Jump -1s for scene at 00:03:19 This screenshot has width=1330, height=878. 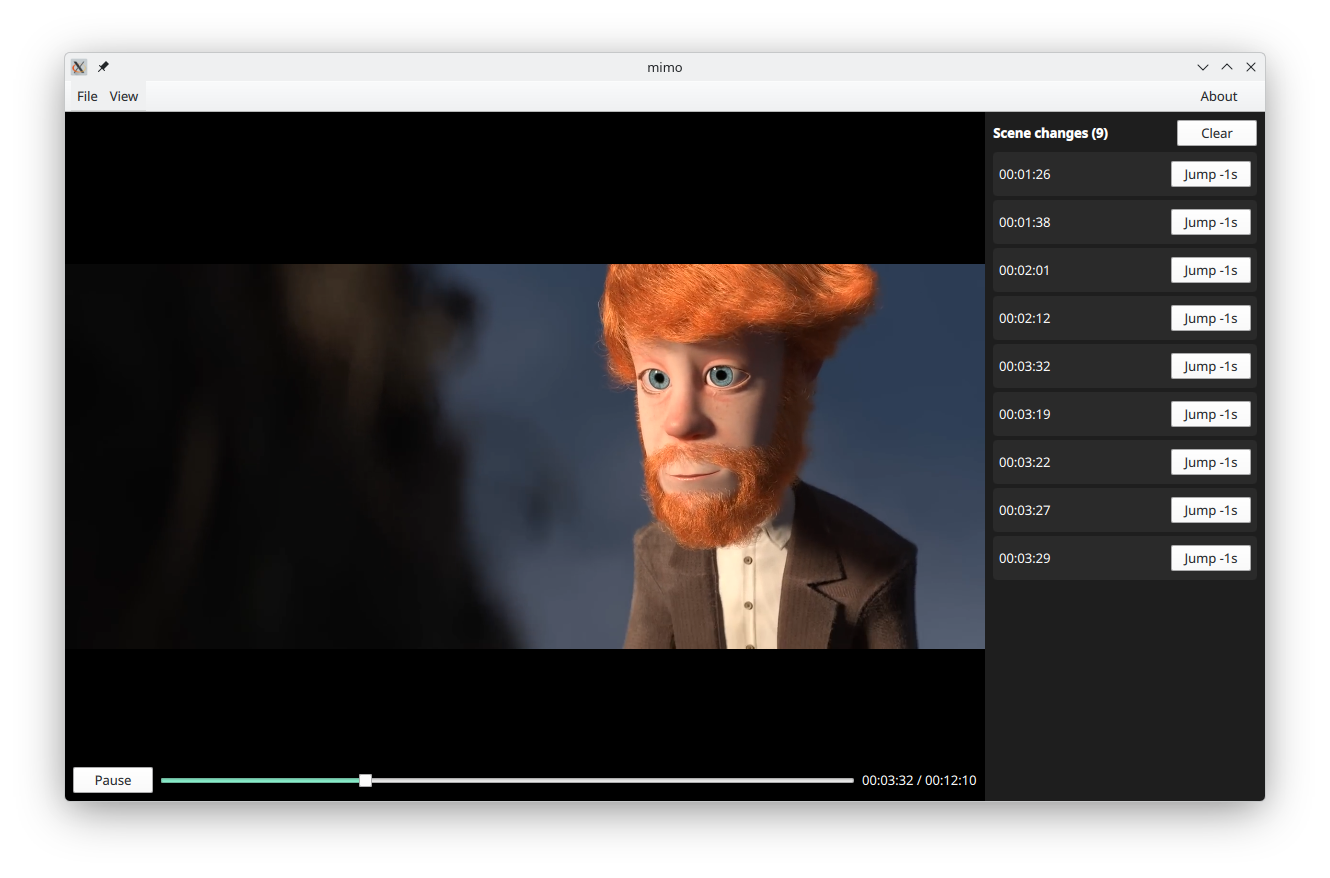click(1211, 414)
